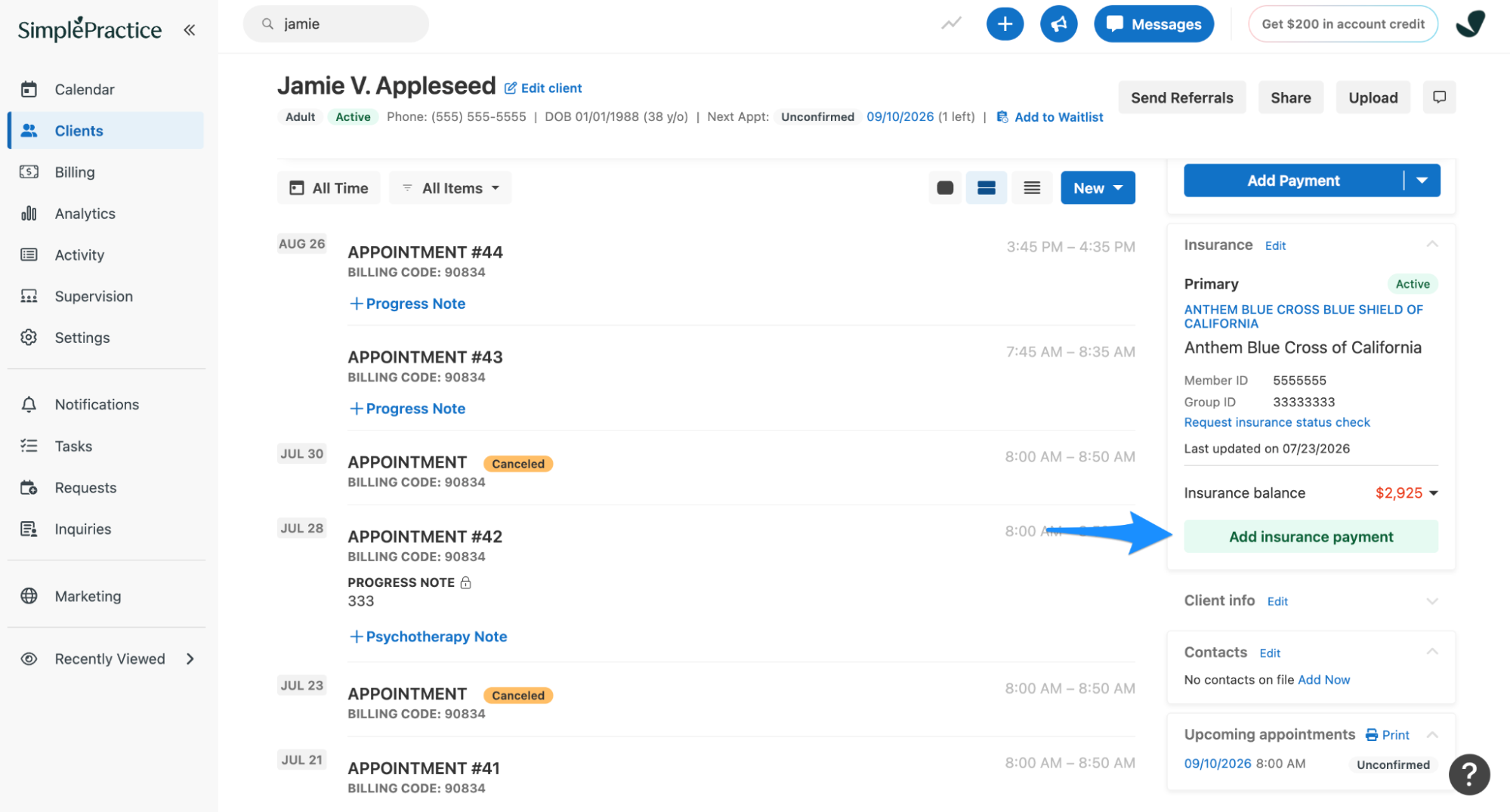Screen dimensions: 1510x812
Task: Expand the Client info panel chevron
Action: (1431, 601)
